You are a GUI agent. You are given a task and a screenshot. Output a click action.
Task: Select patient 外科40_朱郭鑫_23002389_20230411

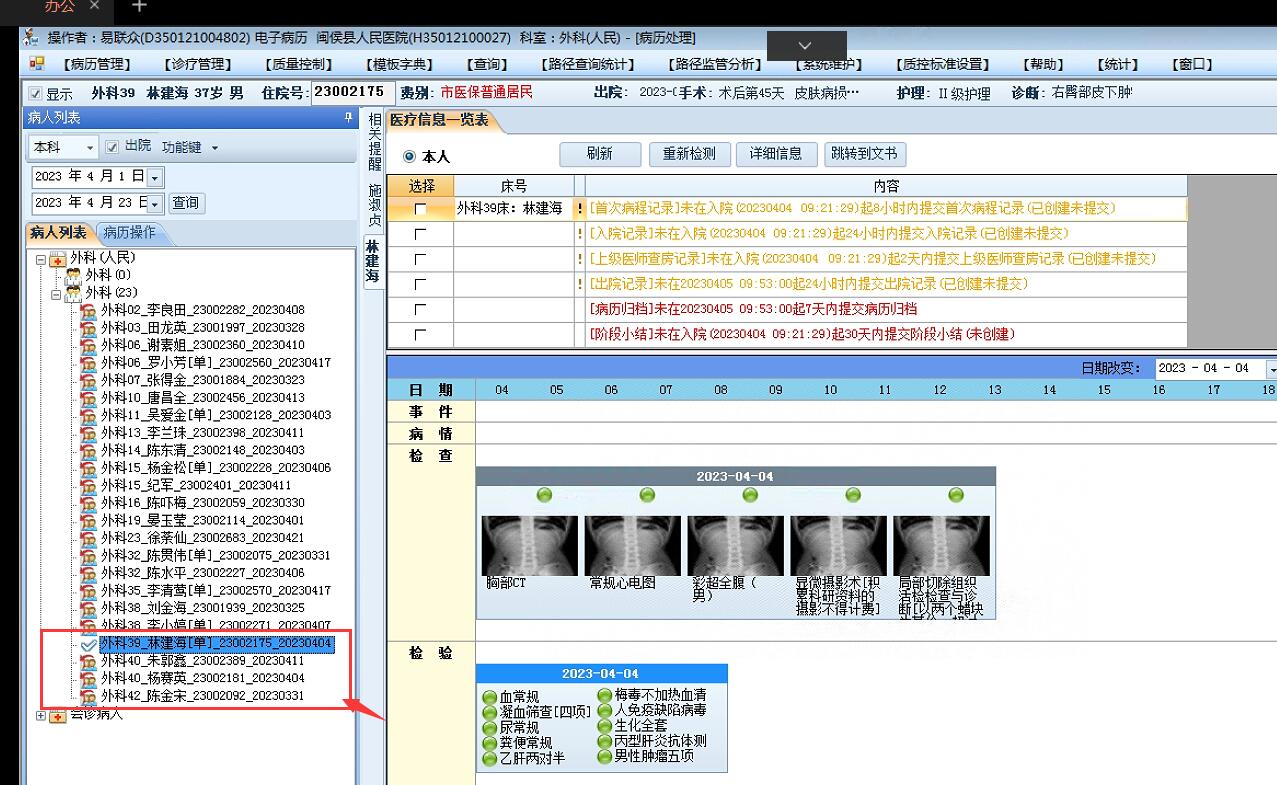pos(202,661)
